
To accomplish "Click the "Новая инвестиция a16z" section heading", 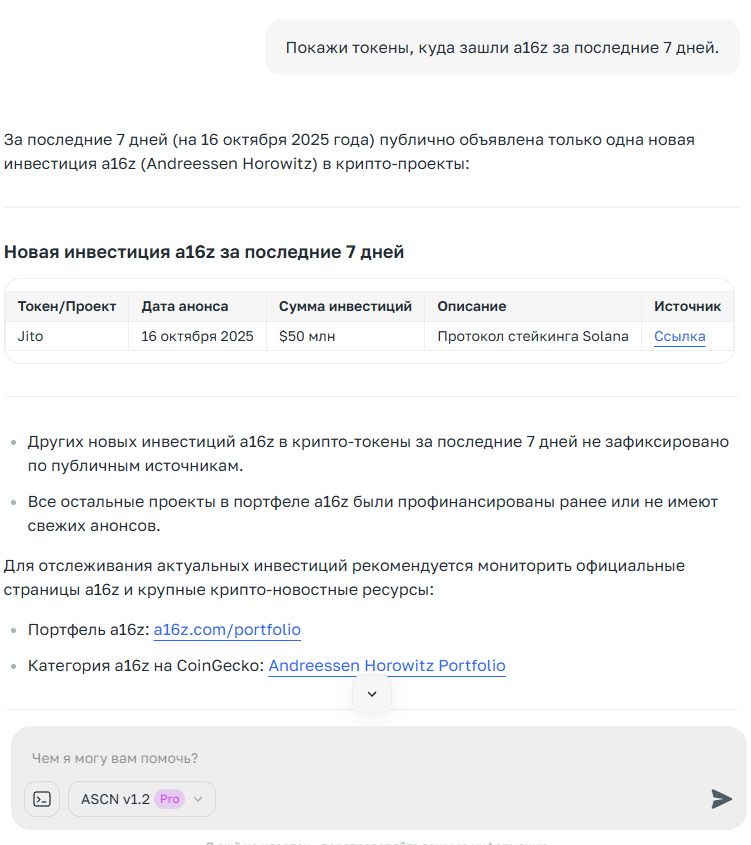I will [x=204, y=252].
